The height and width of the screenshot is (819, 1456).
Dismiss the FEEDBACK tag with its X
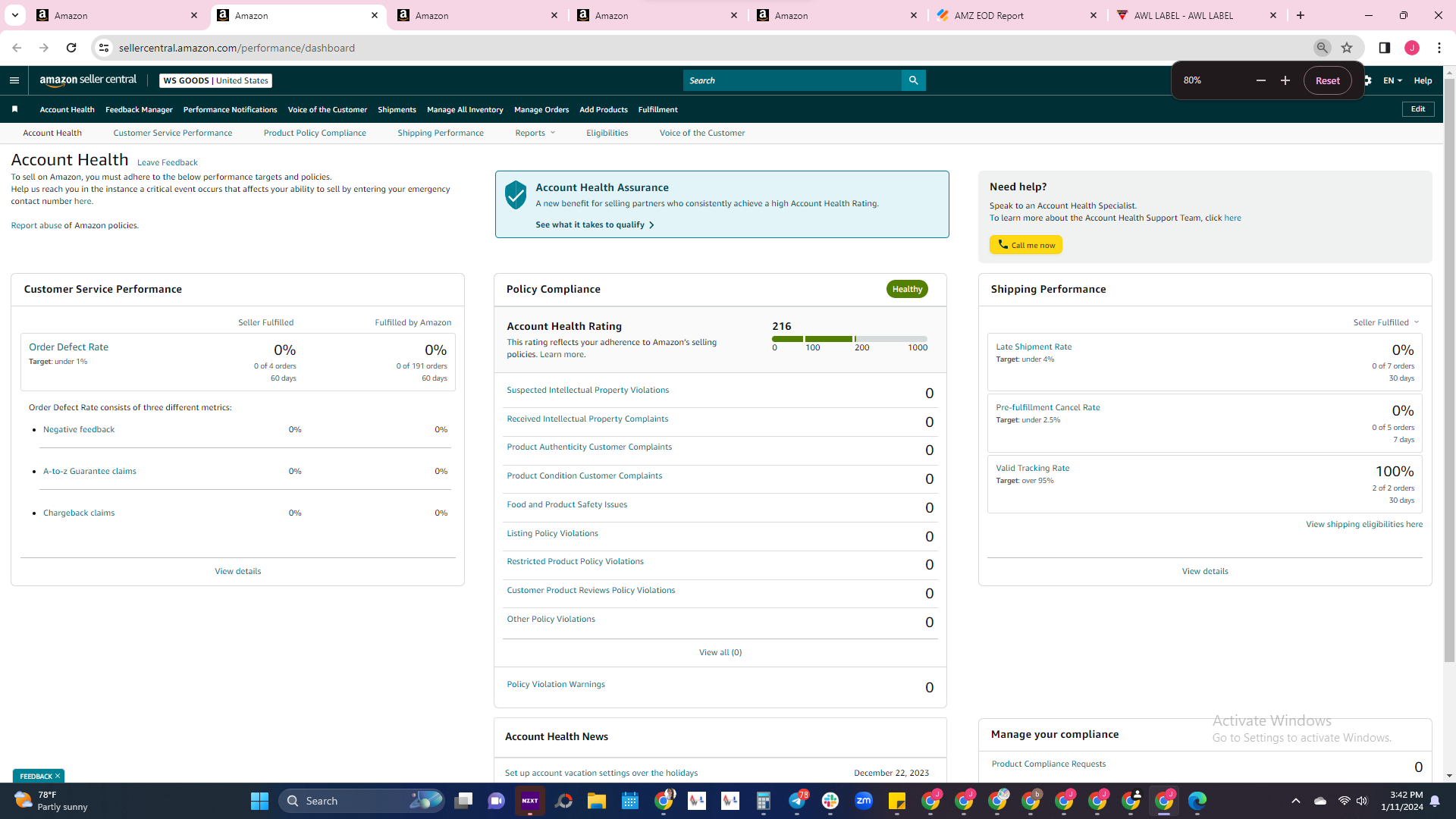point(57,776)
